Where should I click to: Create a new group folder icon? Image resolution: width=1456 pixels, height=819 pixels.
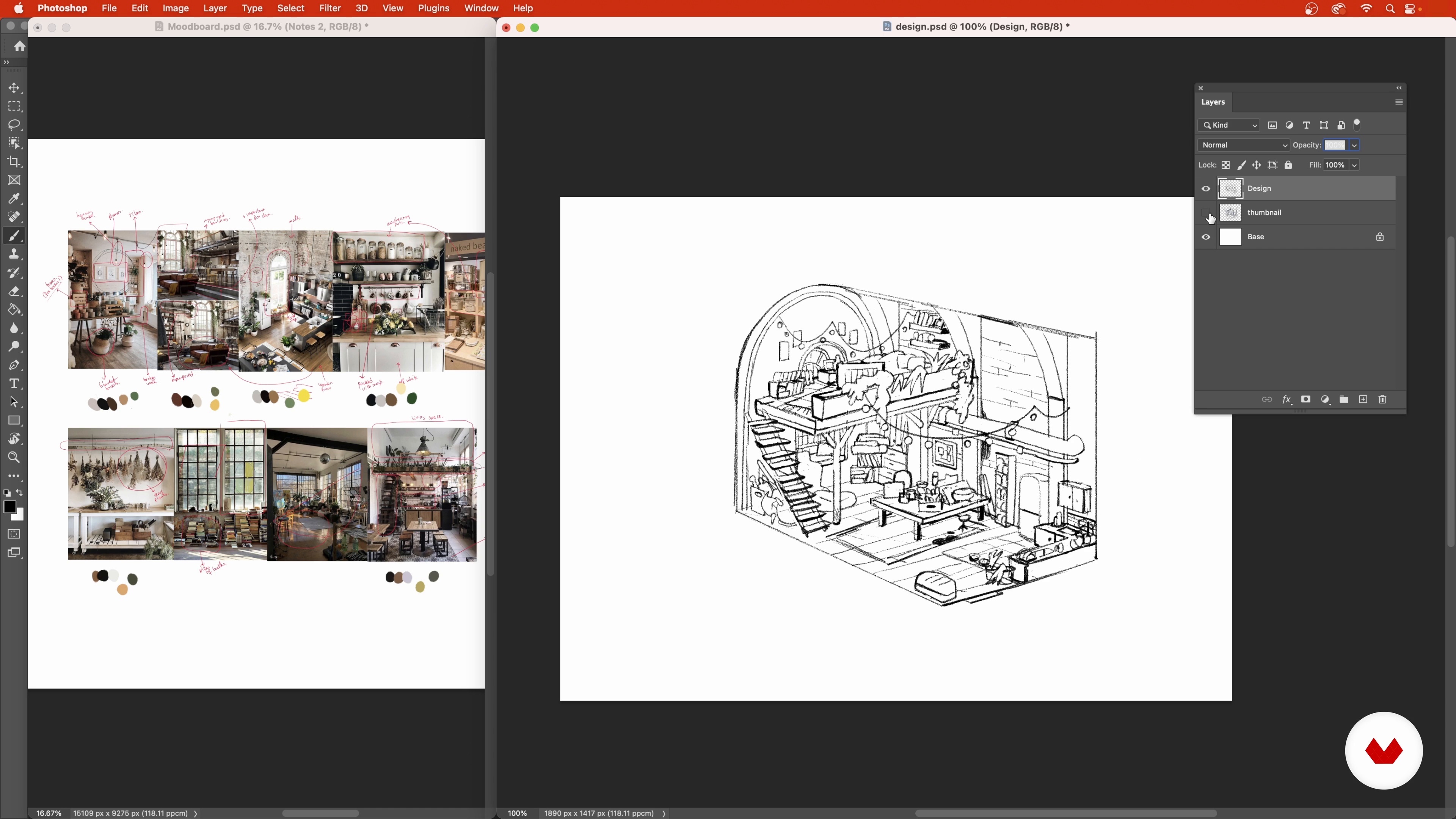click(x=1344, y=400)
